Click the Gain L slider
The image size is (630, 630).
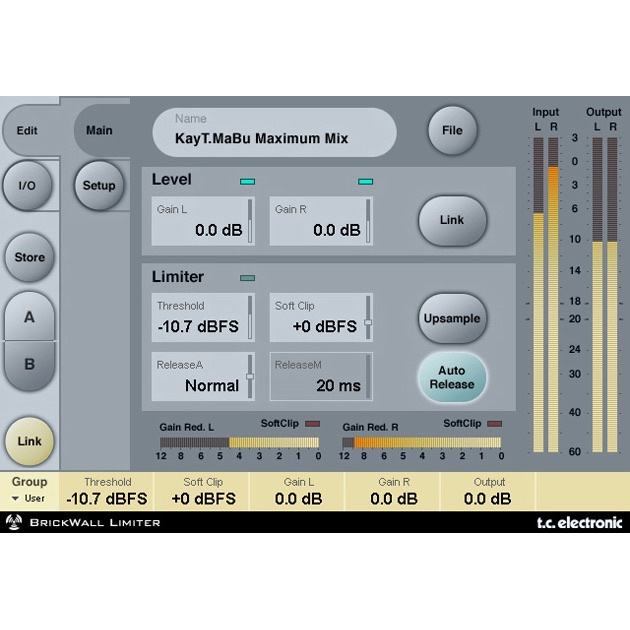[x=250, y=221]
